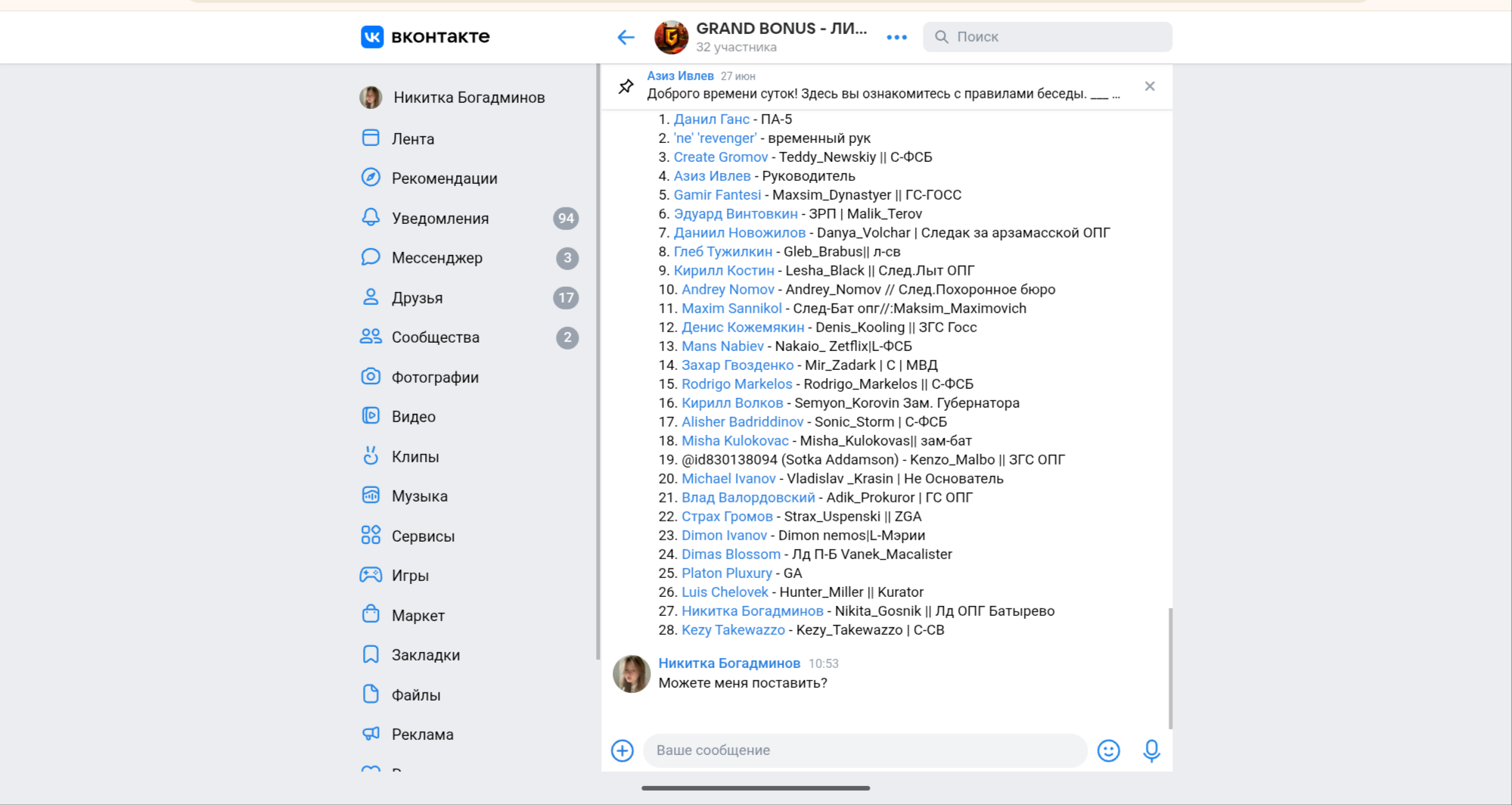Open the Рекомендации menu label
The height and width of the screenshot is (805, 1512).
point(445,179)
